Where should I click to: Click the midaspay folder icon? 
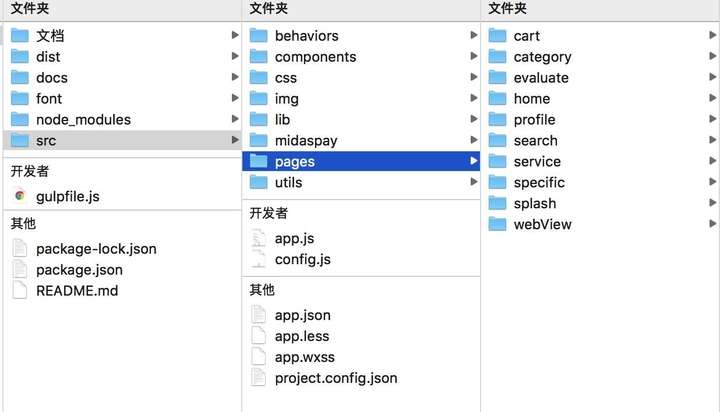(258, 140)
